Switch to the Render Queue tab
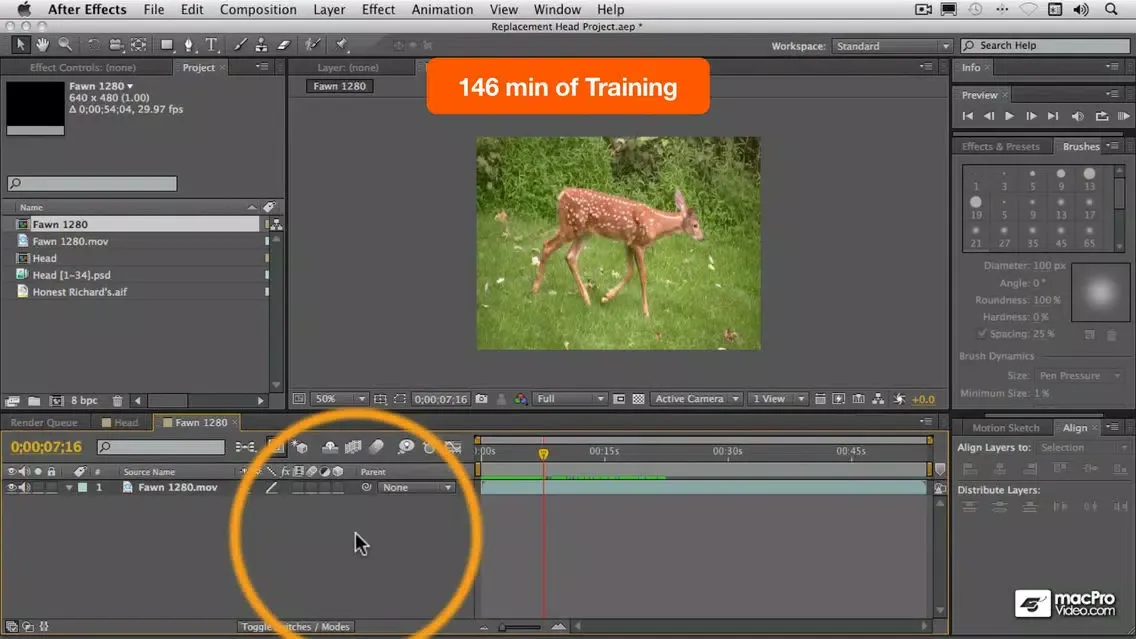1136x639 pixels. (44, 422)
